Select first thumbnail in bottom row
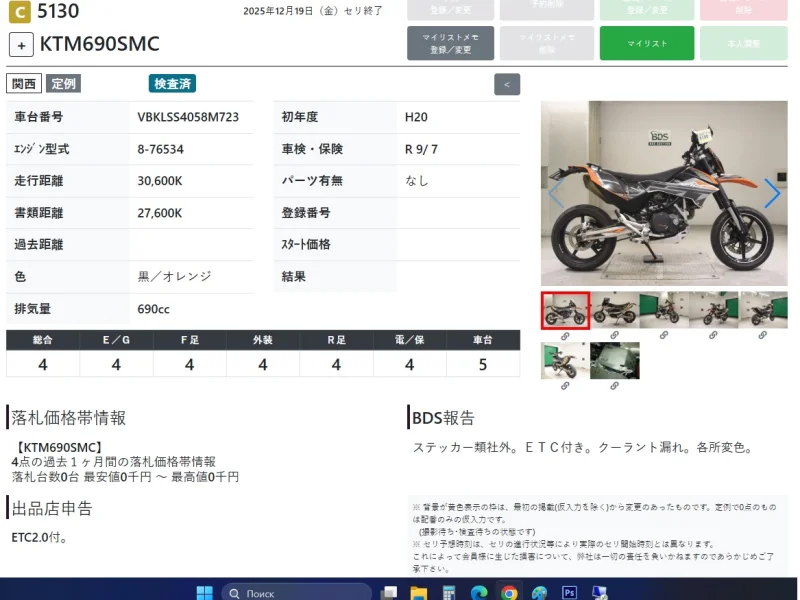Screen dimensions: 800x600 click(565, 361)
